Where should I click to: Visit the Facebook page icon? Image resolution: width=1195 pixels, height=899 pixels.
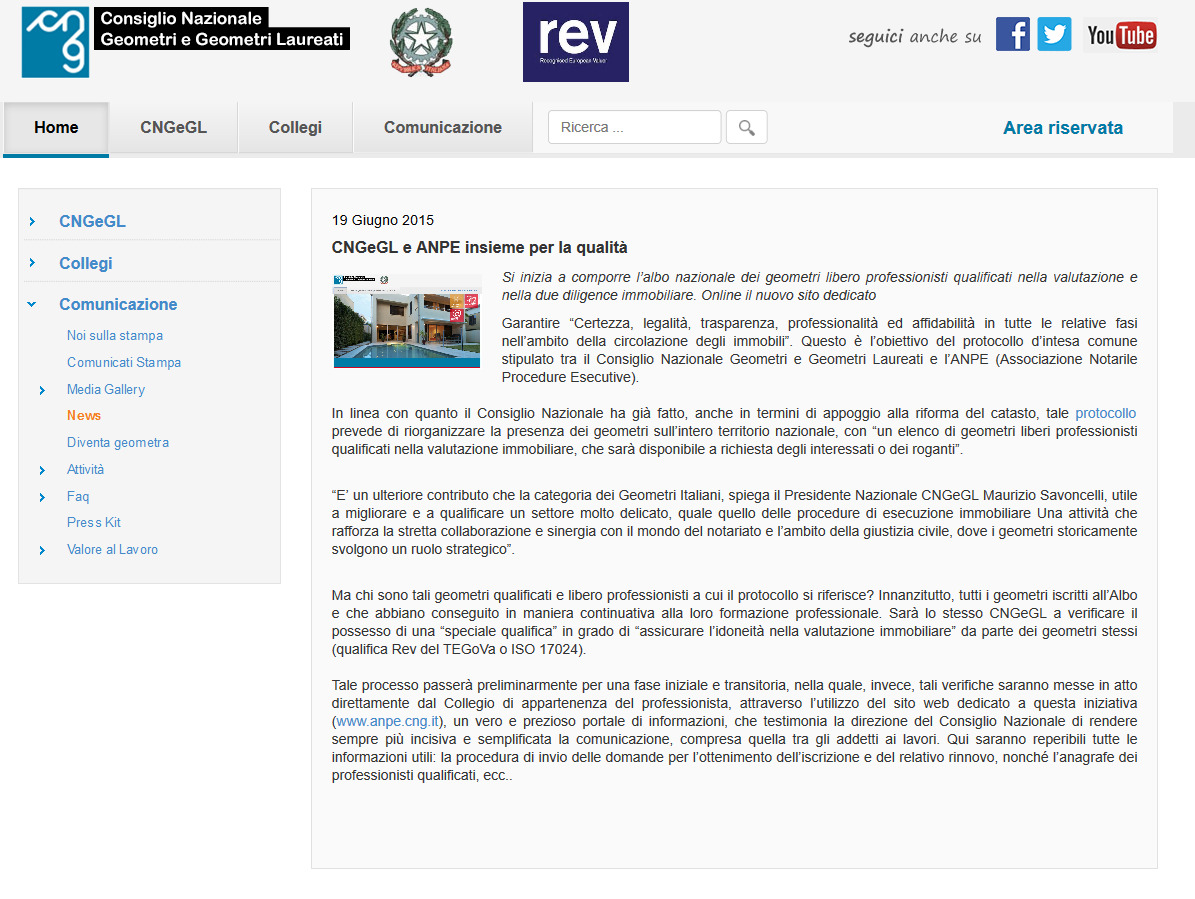click(1012, 34)
